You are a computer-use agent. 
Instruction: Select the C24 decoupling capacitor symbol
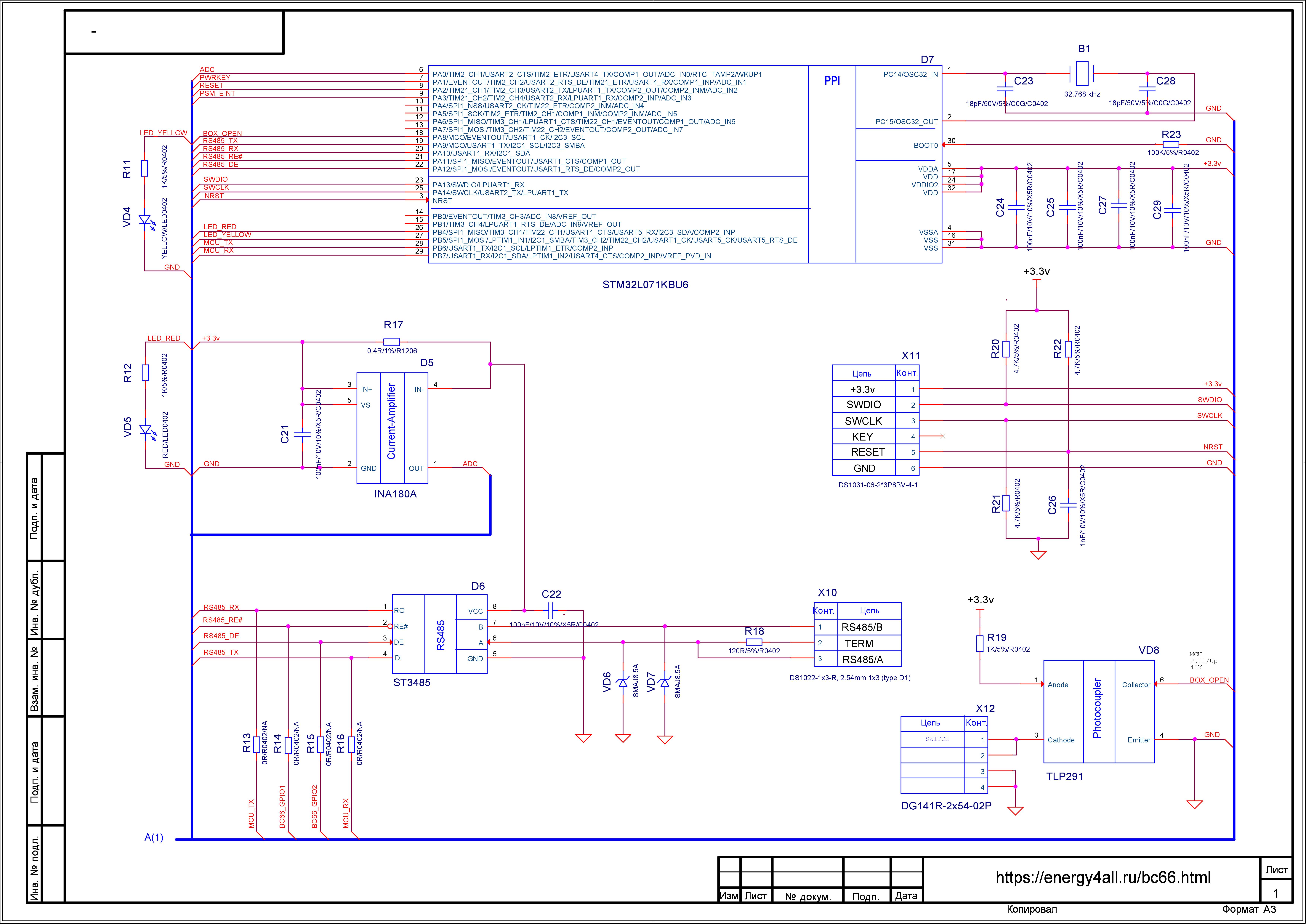coord(1016,208)
